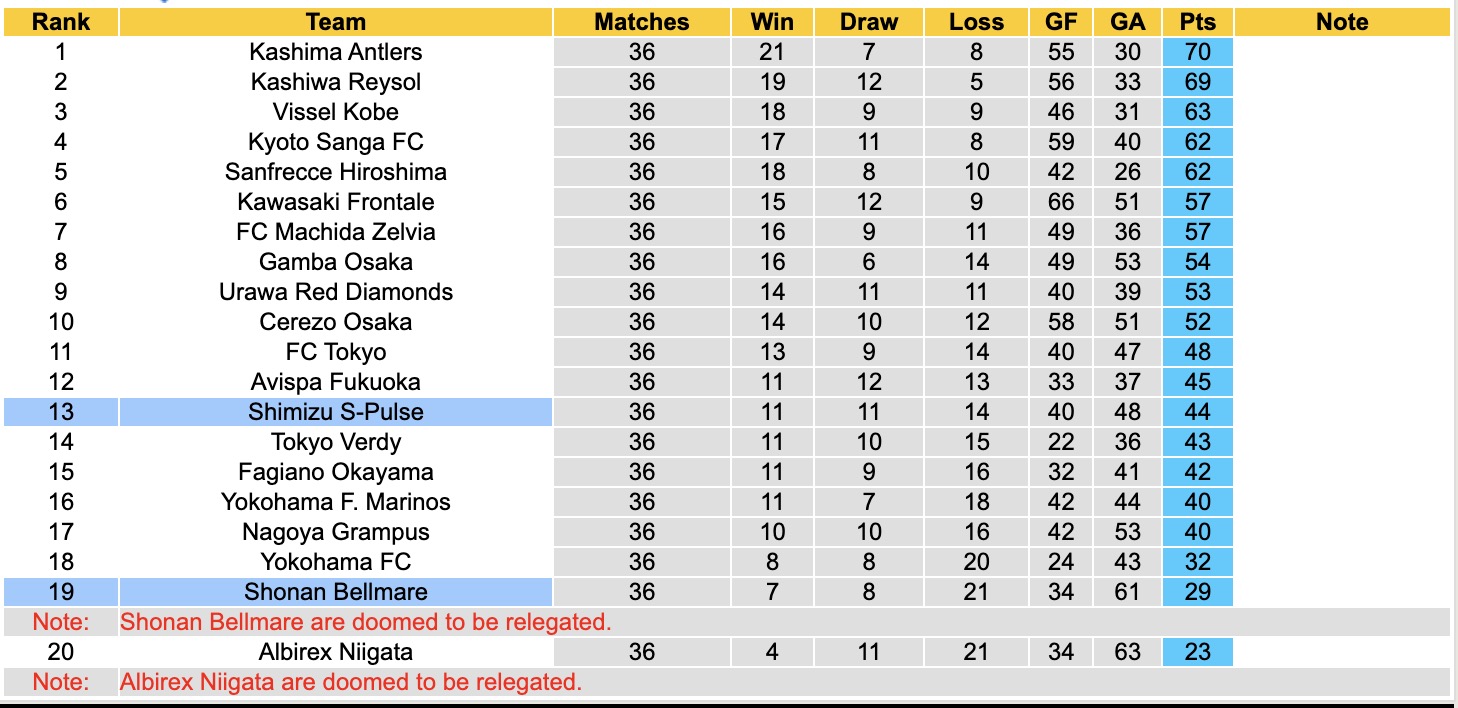Select Vissel Kobe in the table
Viewport: 1458px width, 708px height.
coord(336,112)
